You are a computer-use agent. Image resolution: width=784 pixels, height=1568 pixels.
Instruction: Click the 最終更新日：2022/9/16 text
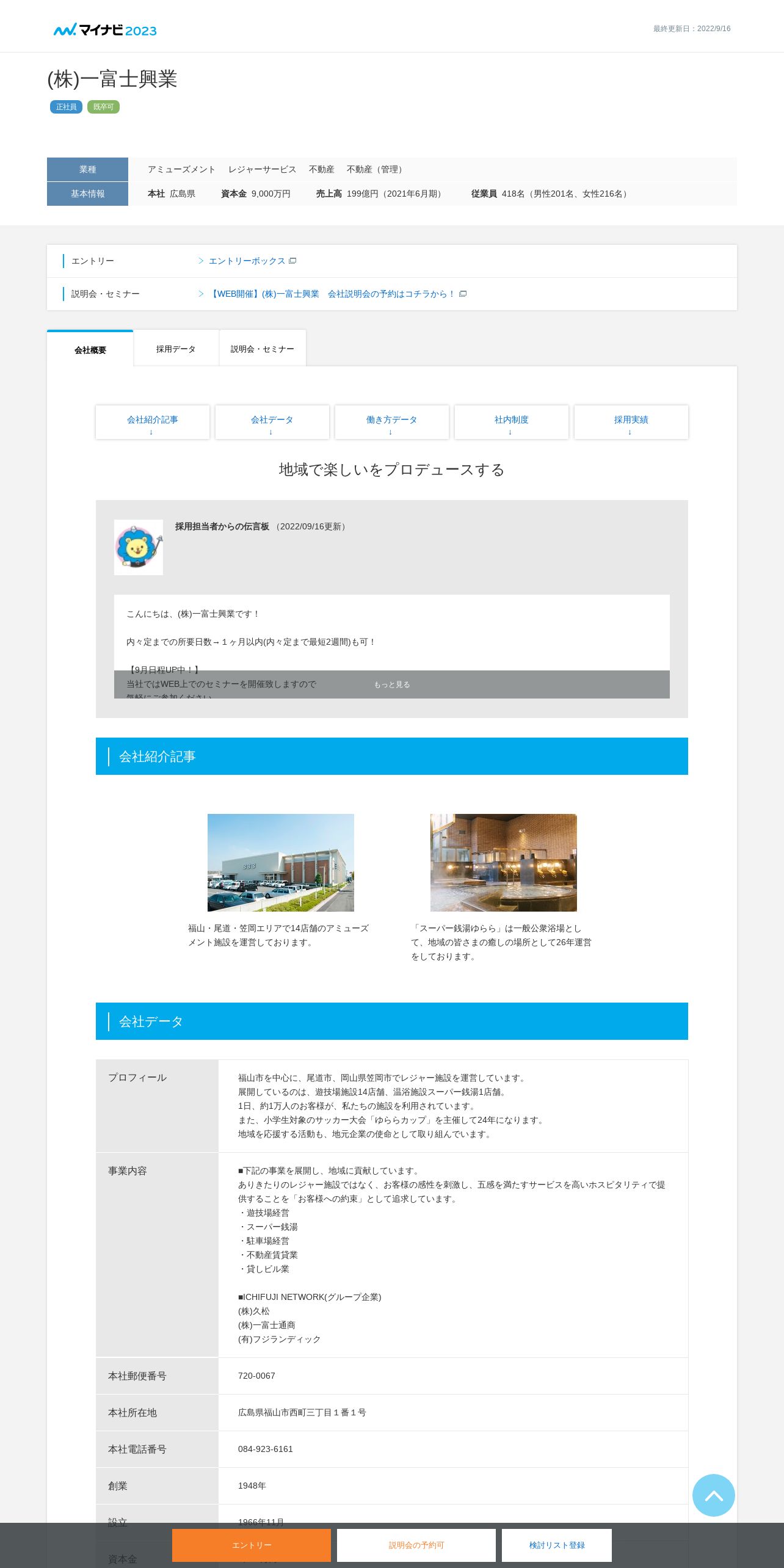692,29
